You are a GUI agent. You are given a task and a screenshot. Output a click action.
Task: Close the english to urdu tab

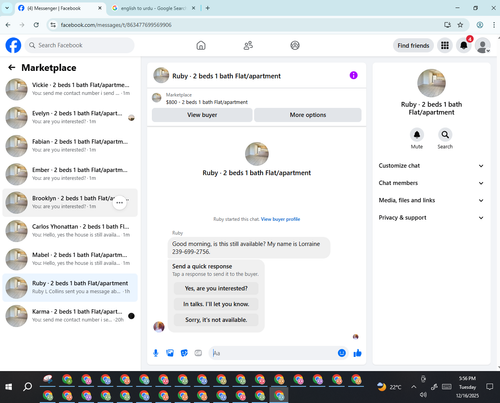pyautogui.click(x=193, y=8)
